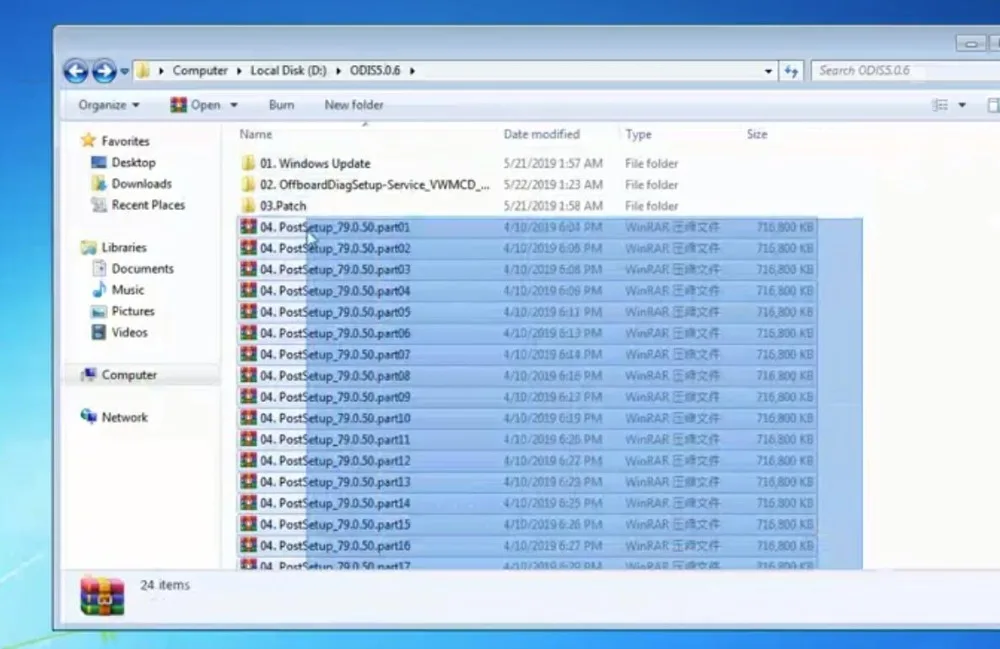Sort by the Name column header
Image resolution: width=1000 pixels, height=649 pixels.
pyautogui.click(x=256, y=134)
